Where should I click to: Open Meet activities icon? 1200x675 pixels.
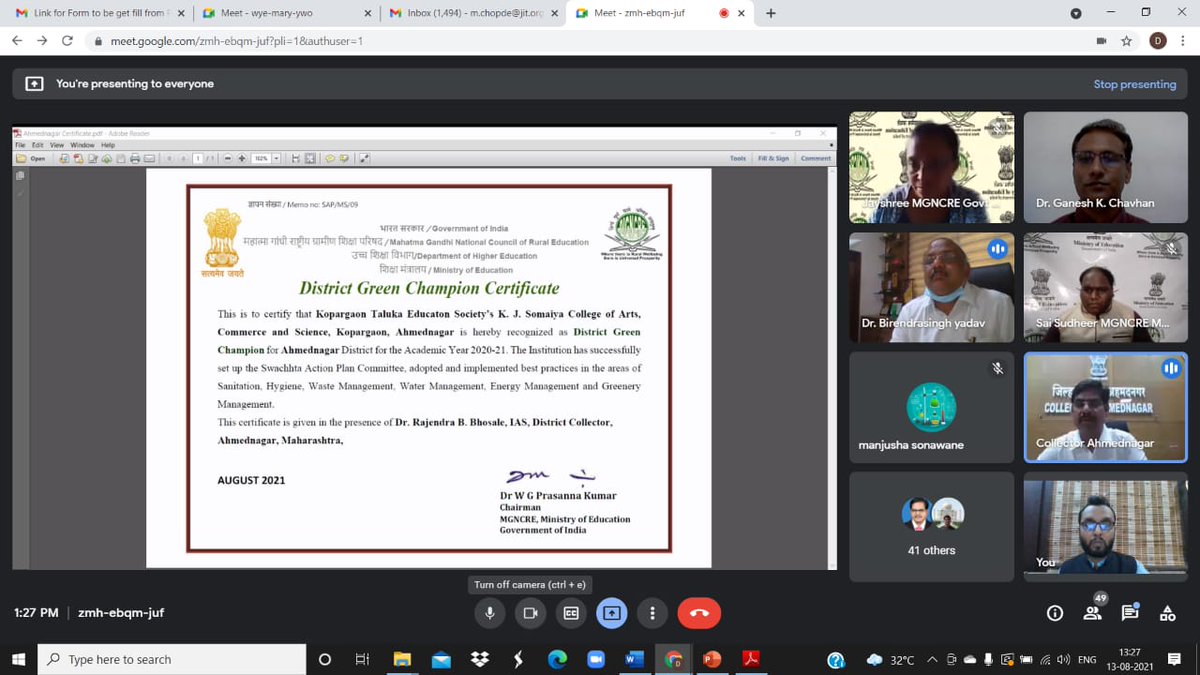(1168, 613)
